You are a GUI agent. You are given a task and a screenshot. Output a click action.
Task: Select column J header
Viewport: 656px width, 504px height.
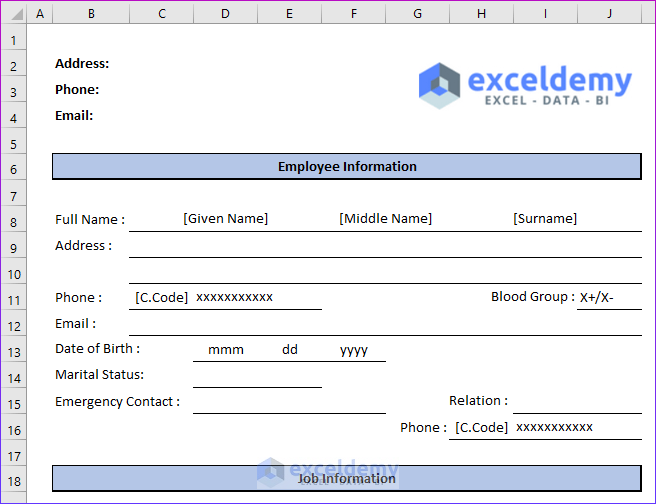[x=610, y=14]
